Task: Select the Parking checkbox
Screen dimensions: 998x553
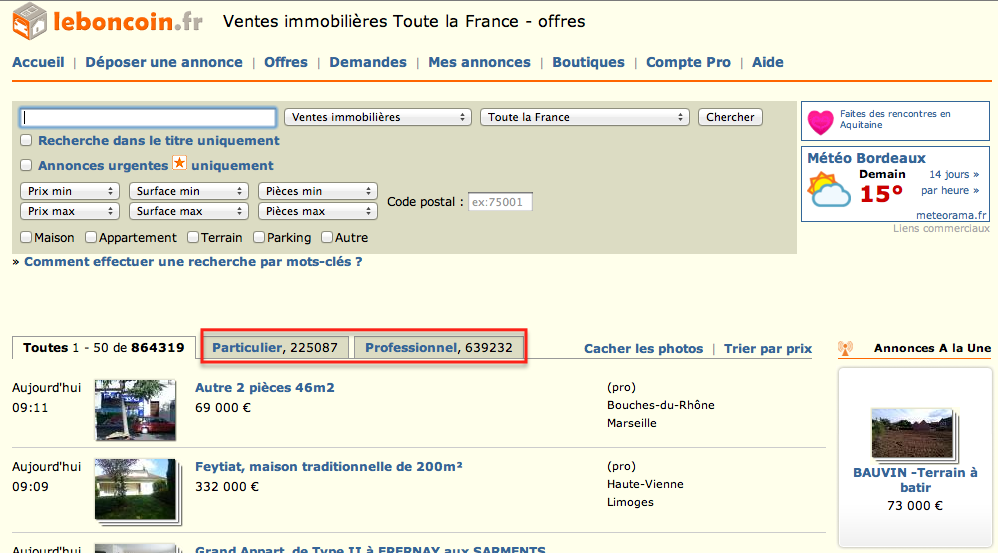Action: click(259, 237)
